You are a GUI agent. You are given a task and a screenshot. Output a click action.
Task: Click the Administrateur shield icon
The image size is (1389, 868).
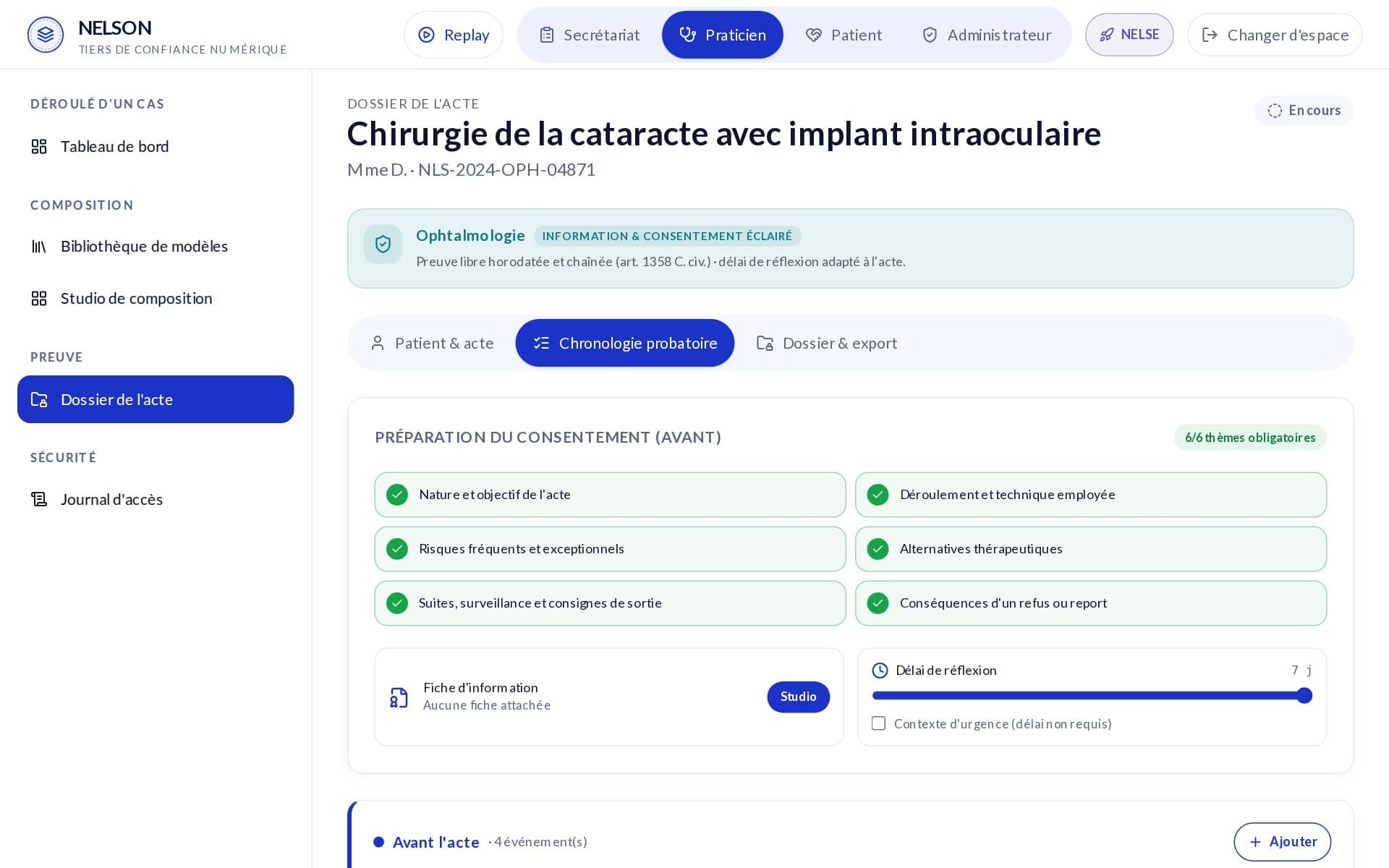[930, 35]
